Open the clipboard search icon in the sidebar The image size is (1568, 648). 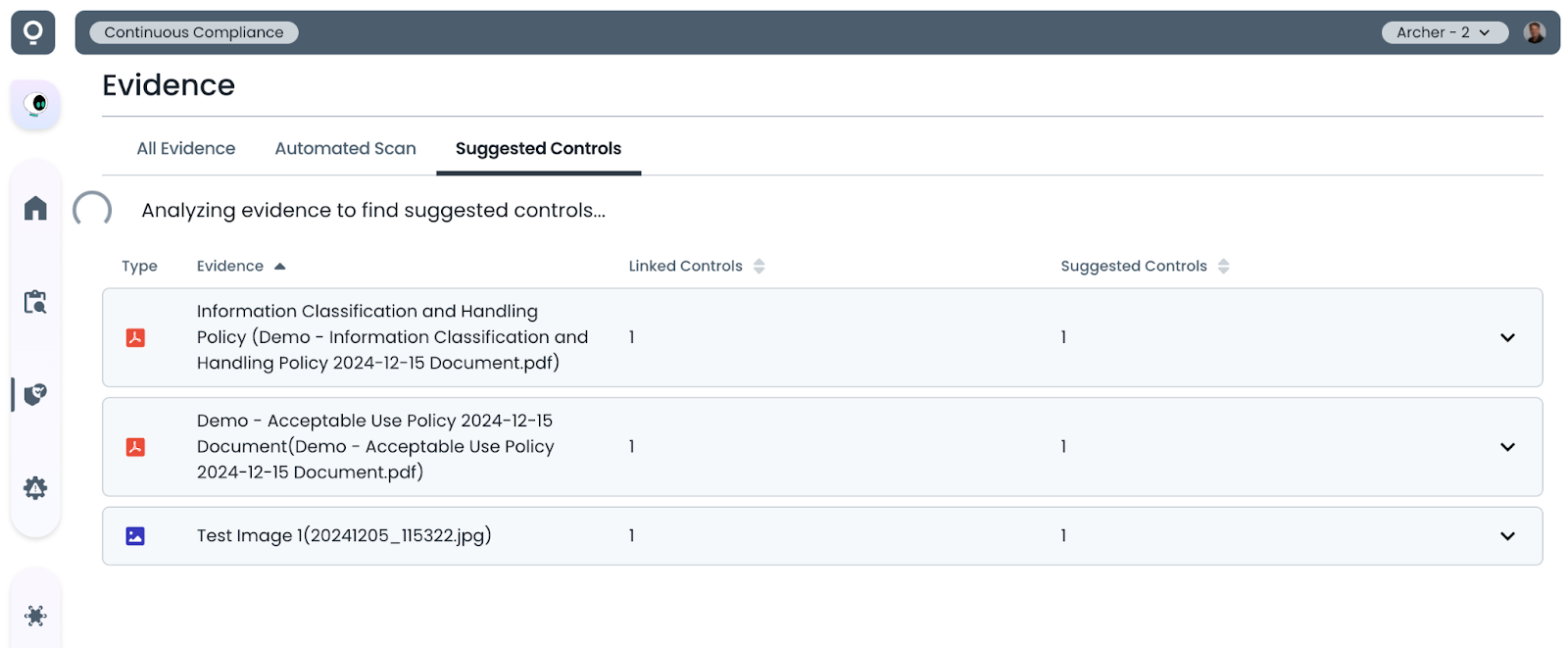tap(35, 302)
